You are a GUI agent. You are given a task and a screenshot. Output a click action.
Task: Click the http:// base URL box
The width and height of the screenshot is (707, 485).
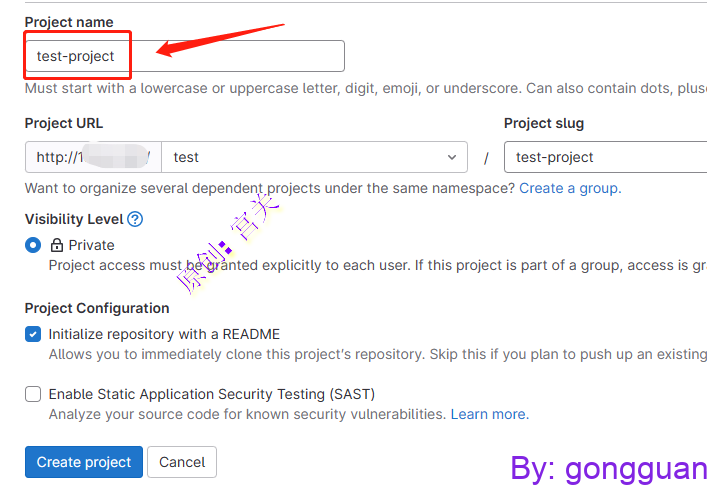coord(93,157)
